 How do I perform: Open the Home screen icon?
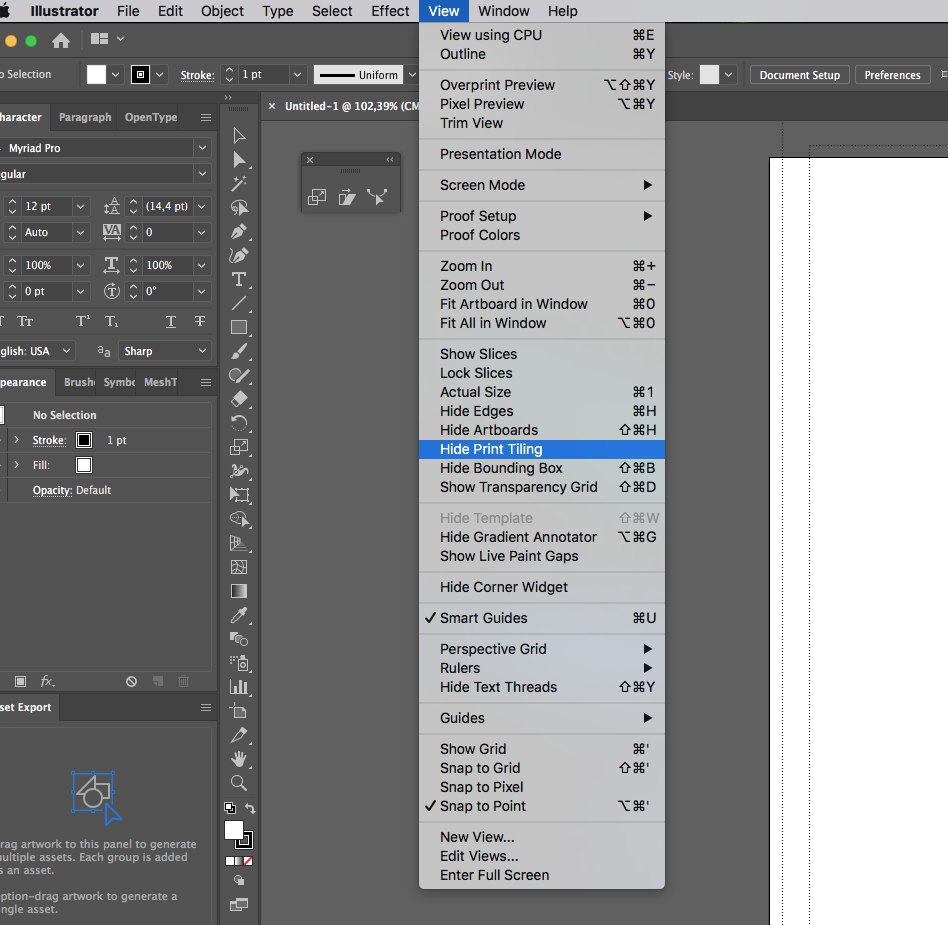click(60, 40)
